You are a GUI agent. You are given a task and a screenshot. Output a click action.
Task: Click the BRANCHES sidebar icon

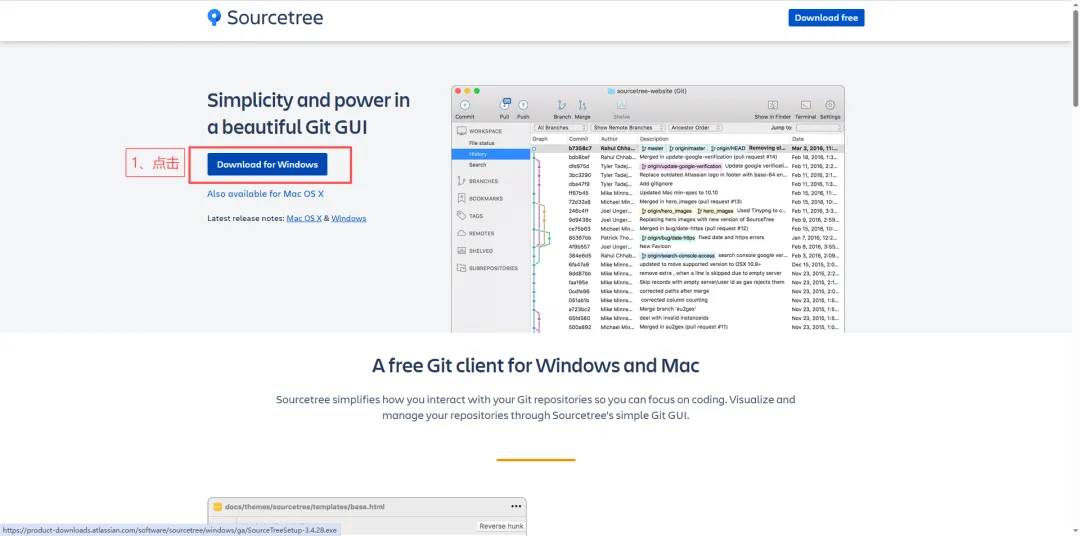click(461, 181)
